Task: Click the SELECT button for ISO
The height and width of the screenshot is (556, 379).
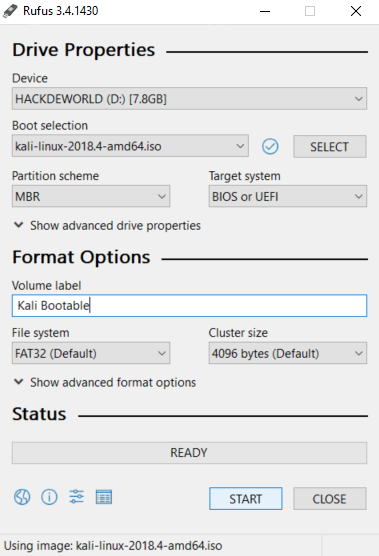Action: (330, 146)
